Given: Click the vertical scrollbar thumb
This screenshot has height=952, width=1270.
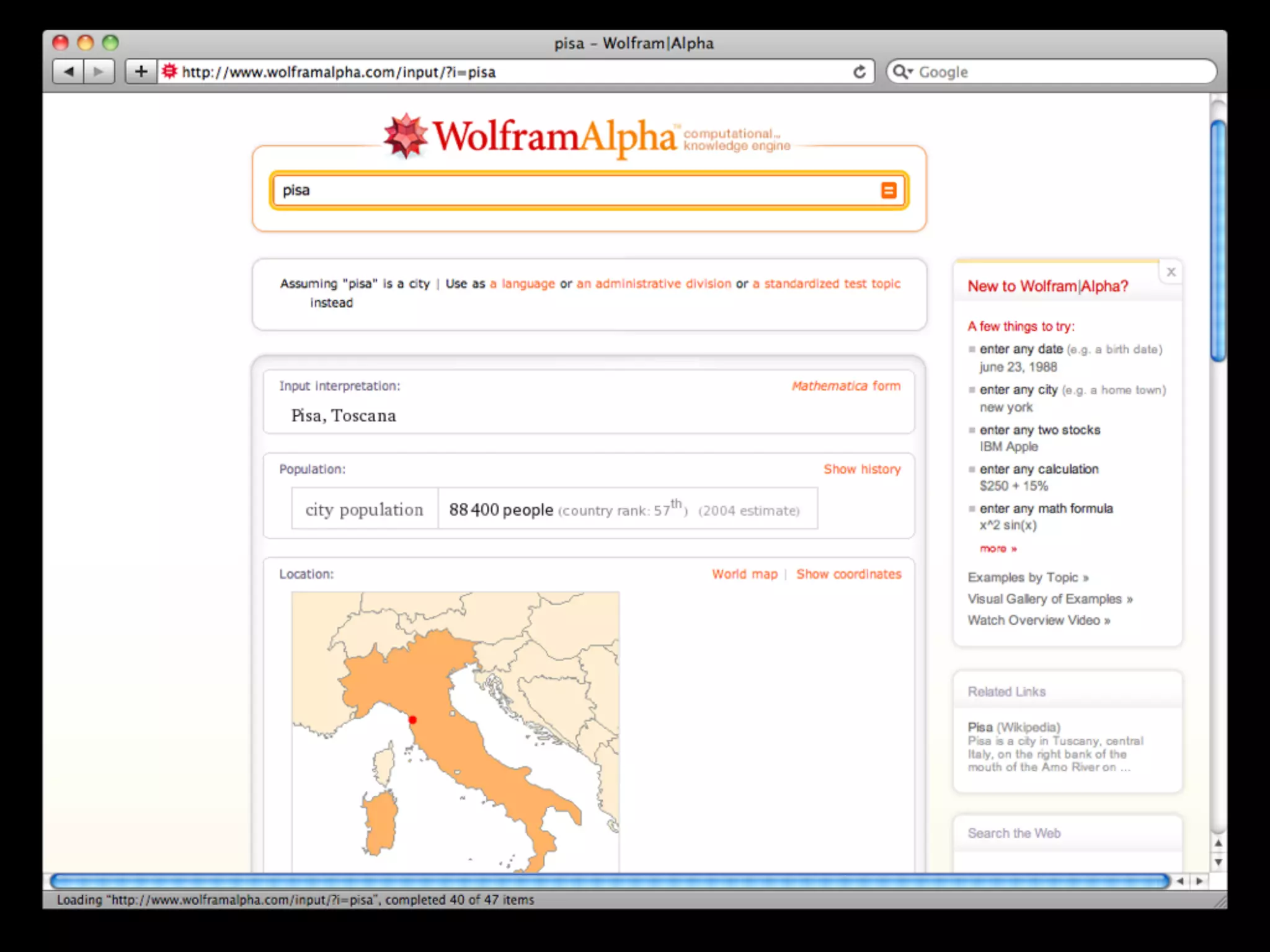Looking at the screenshot, I should (x=1218, y=239).
